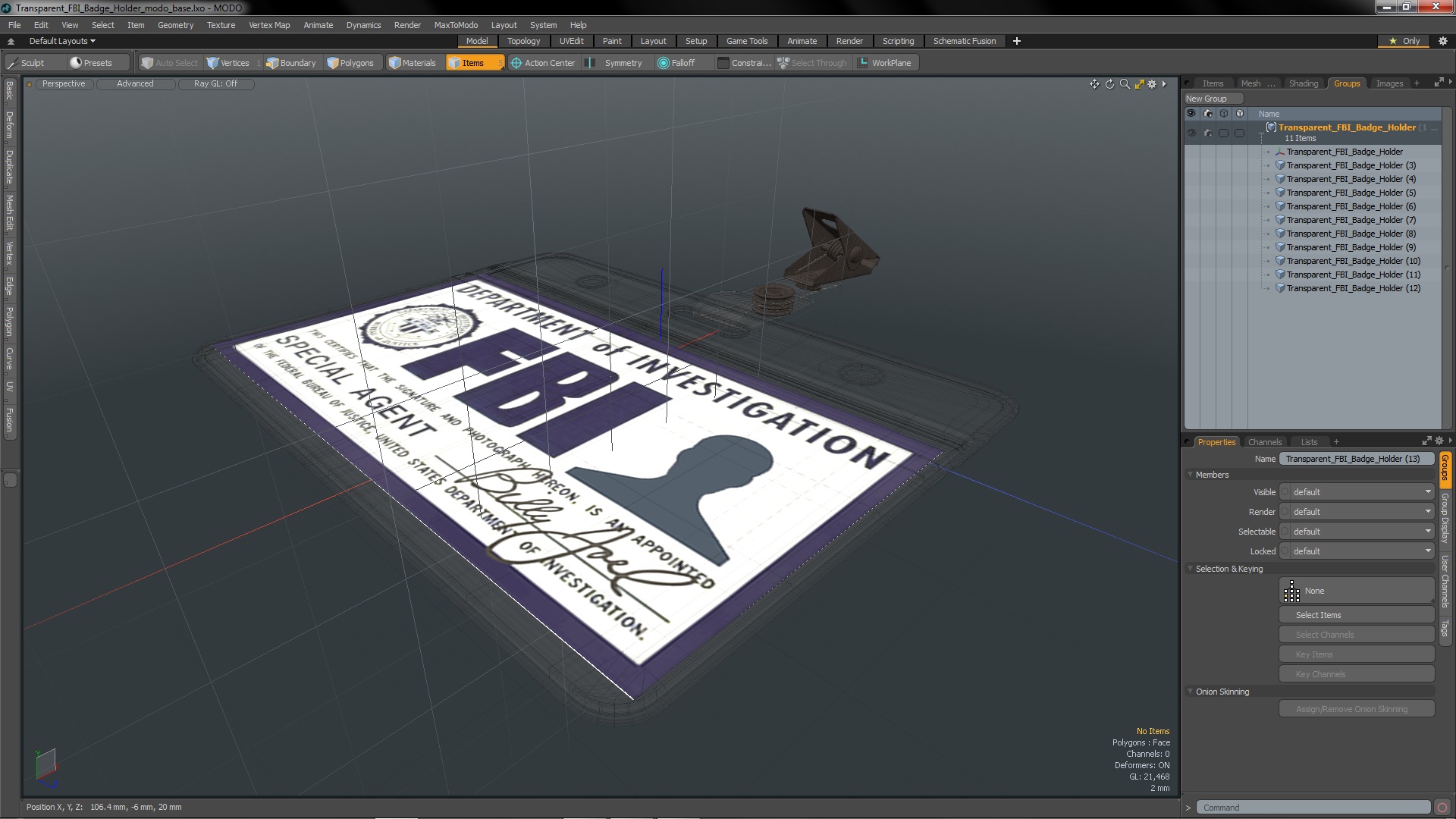Switch to Materials selection mode
The width and height of the screenshot is (1456, 819).
[413, 63]
